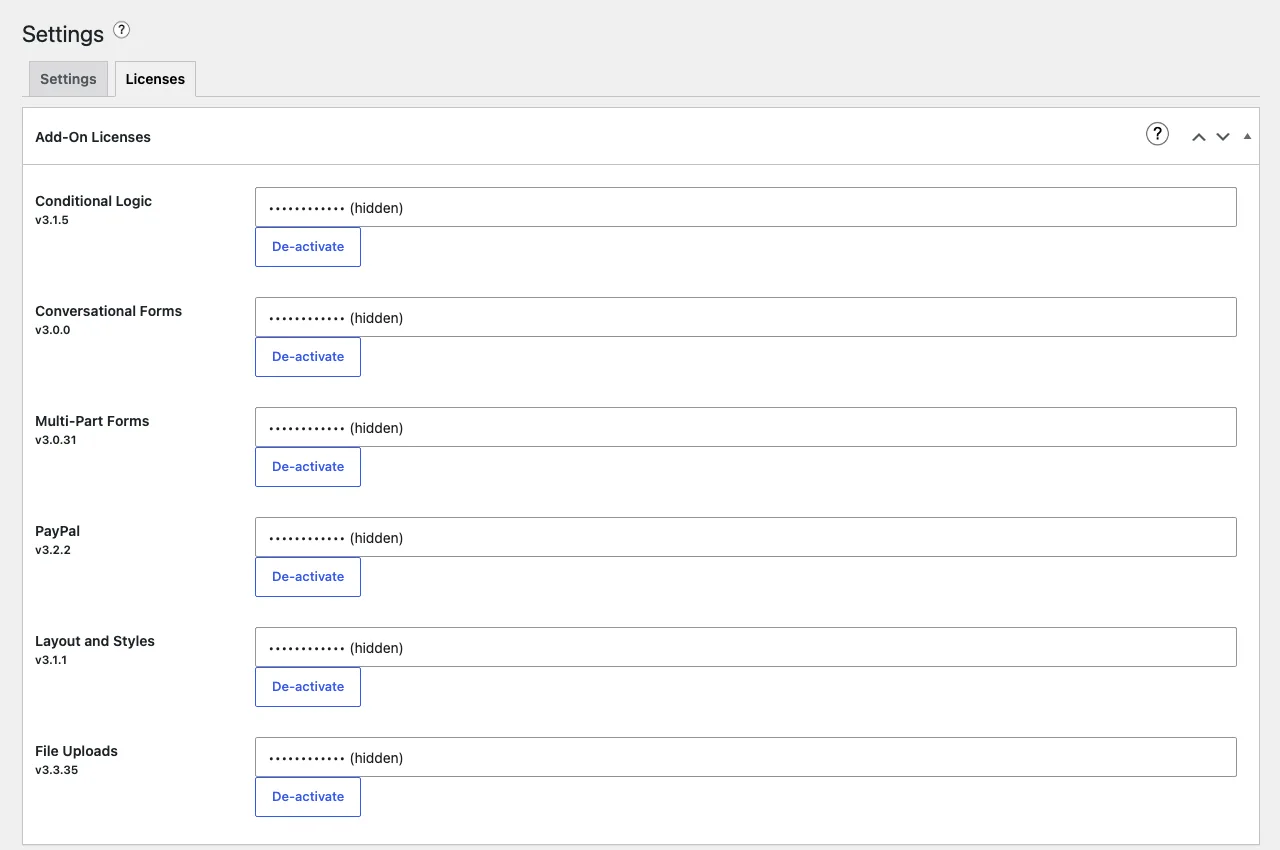Click the Add-On Licenses panel title
Viewport: 1280px width, 850px height.
click(93, 137)
